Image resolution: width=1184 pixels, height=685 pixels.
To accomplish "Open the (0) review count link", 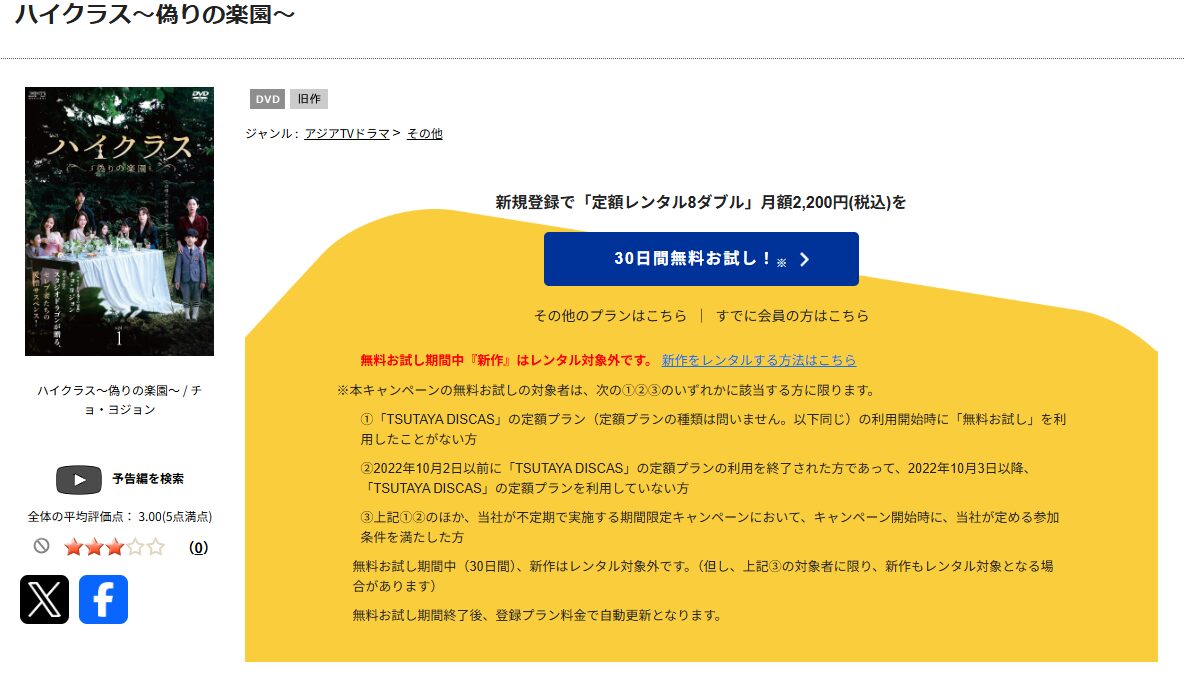I will click(198, 548).
